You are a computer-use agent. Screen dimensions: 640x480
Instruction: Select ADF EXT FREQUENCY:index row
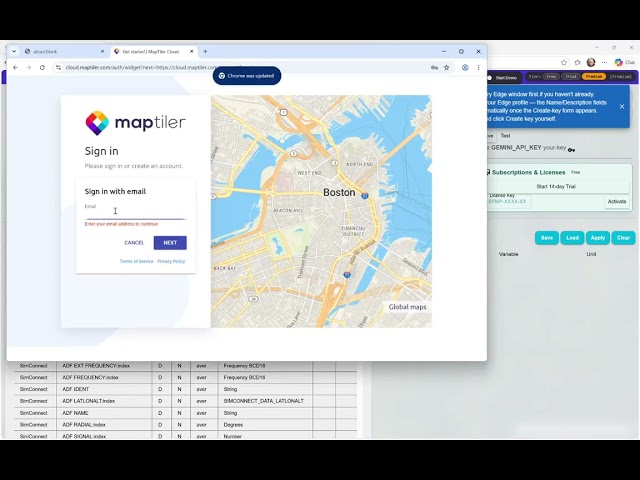click(x=186, y=366)
